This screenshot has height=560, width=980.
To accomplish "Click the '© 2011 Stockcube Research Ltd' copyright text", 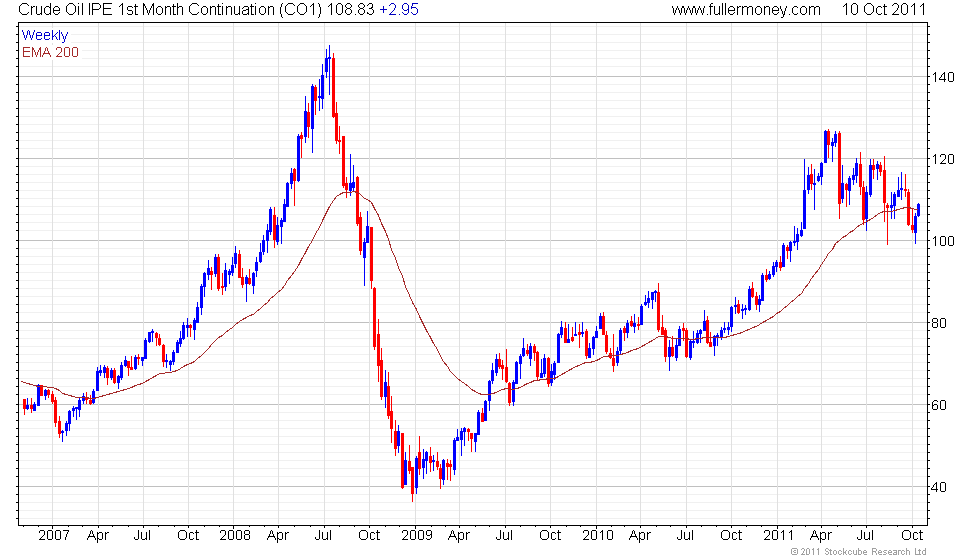I will pos(858,551).
